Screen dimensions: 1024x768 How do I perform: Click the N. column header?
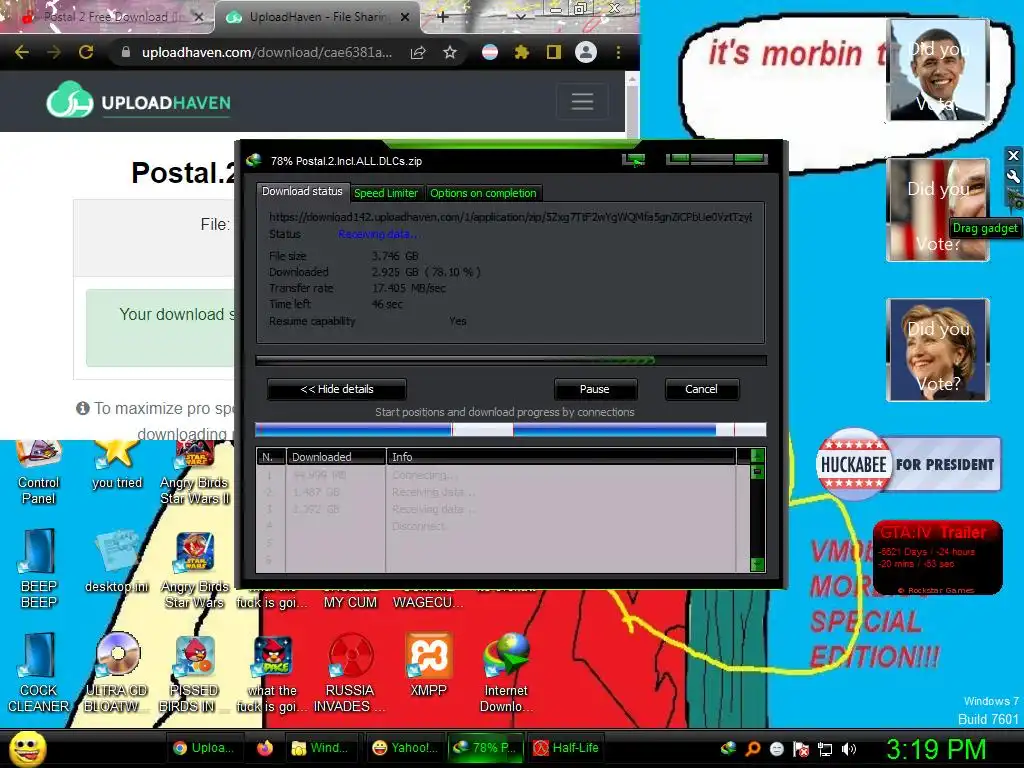[x=271, y=456]
